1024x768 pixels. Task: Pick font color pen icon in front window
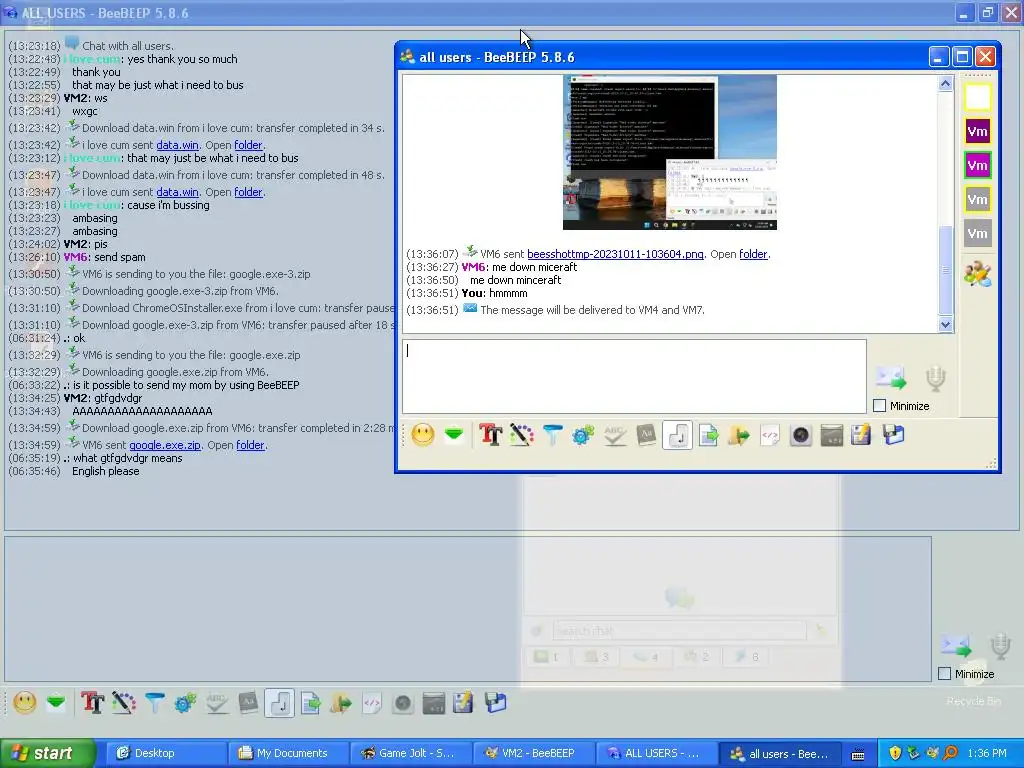(x=521, y=435)
